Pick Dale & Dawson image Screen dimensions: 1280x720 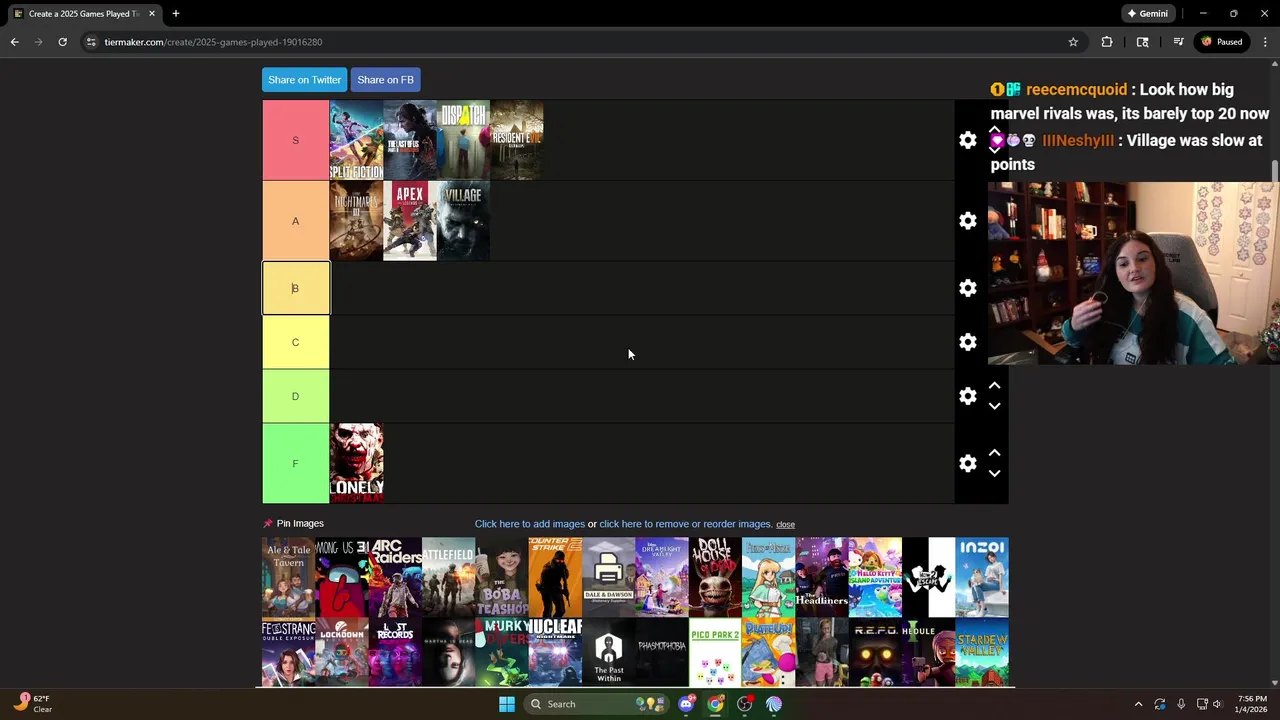click(x=608, y=577)
